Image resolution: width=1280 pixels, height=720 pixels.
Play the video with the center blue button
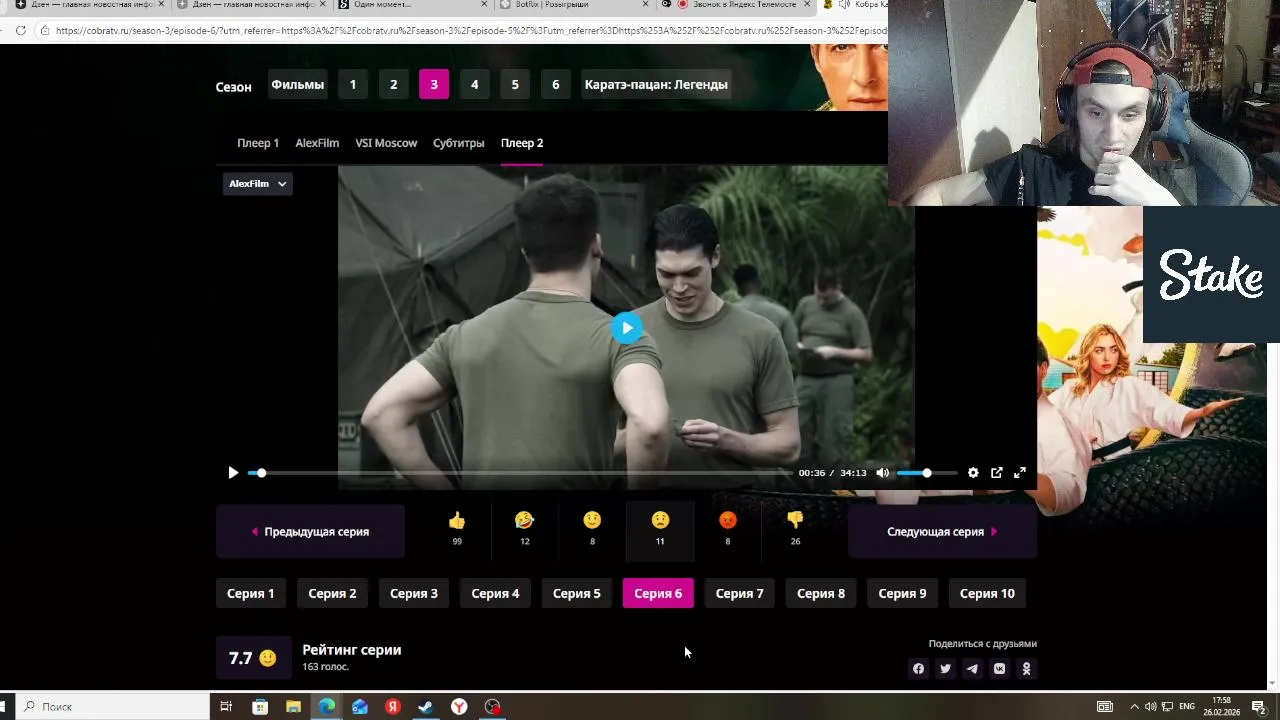627,328
